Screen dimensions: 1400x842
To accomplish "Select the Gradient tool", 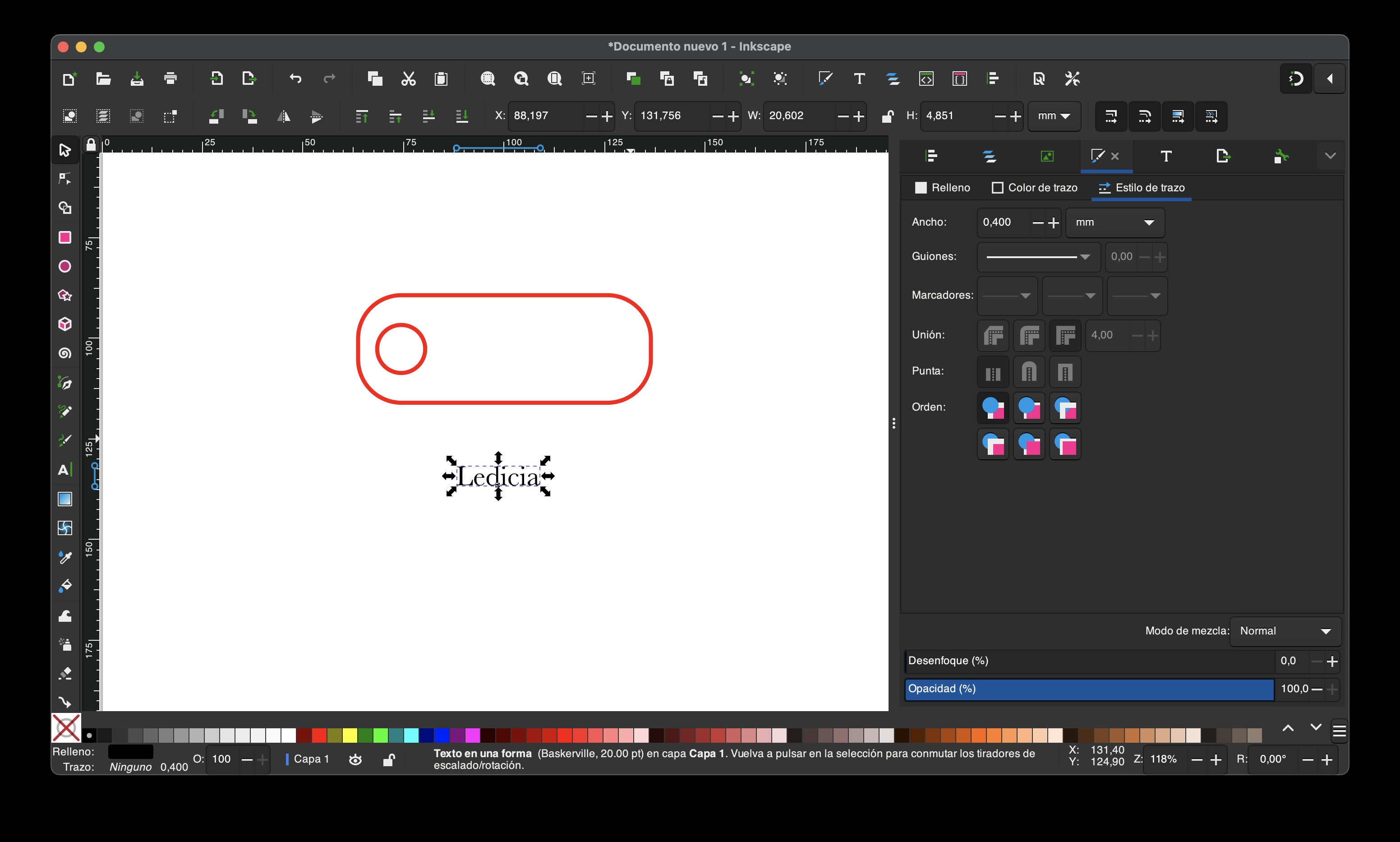I will click(x=65, y=499).
